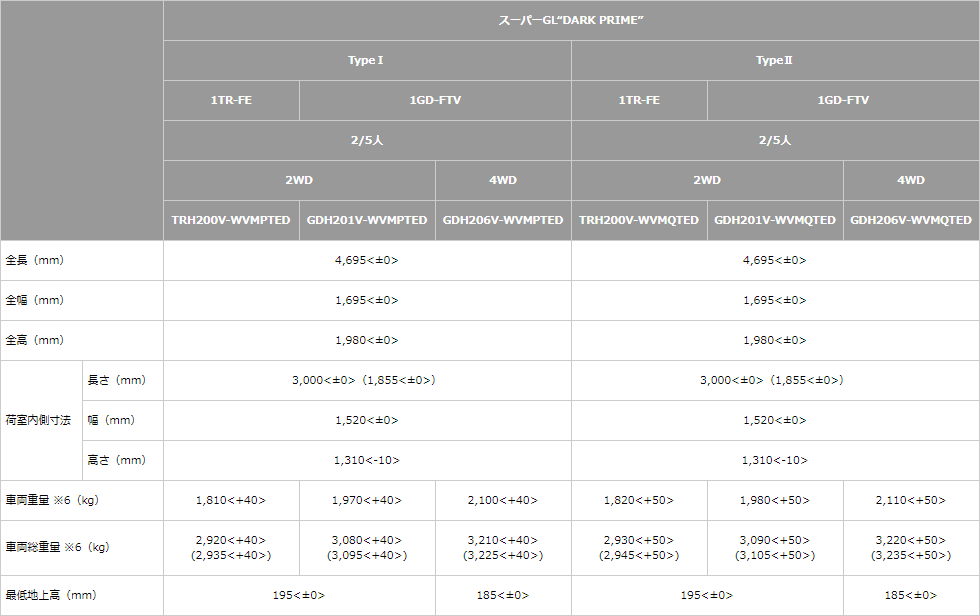Click Type I cargo width value 1,520<±0>

(x=367, y=420)
